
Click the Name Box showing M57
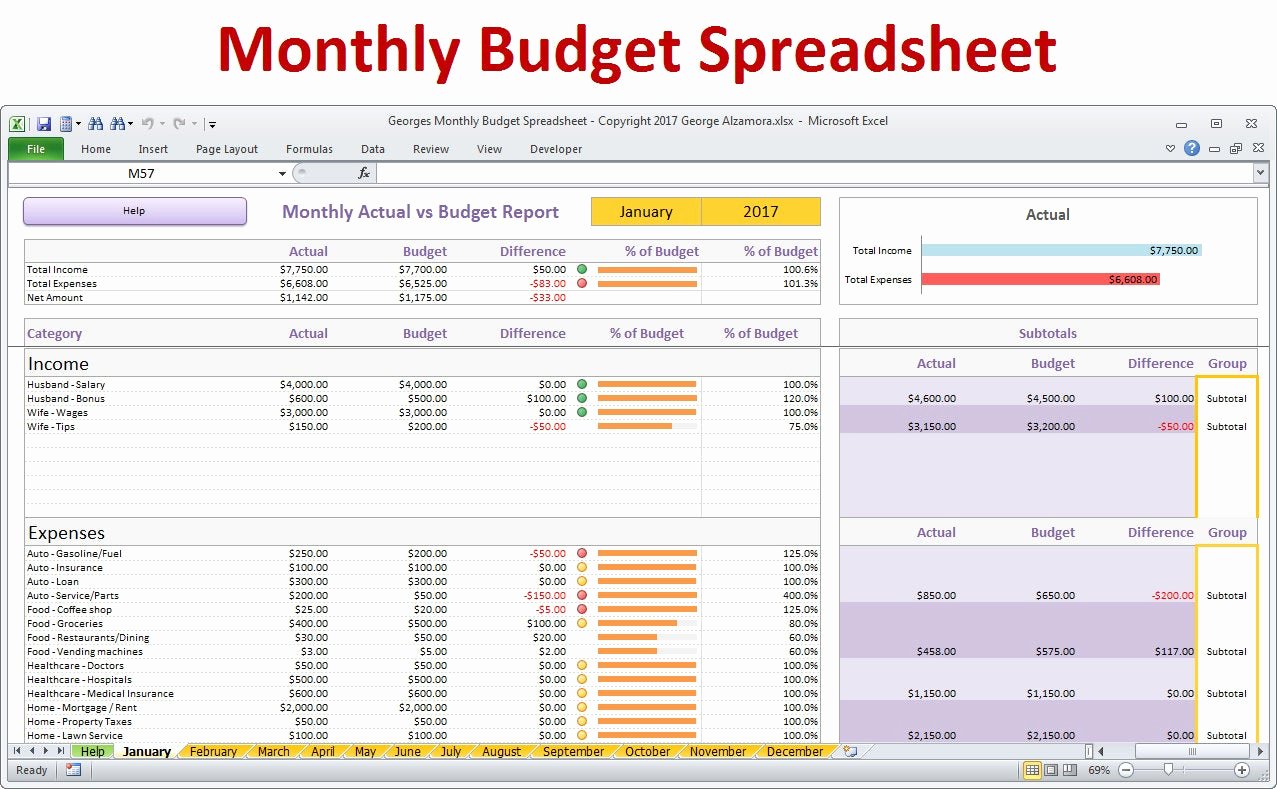pos(141,173)
